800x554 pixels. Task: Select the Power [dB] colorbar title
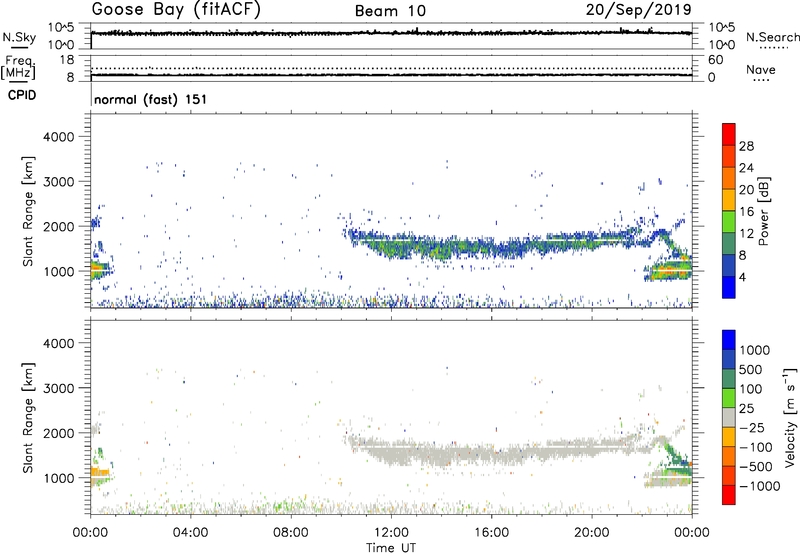(763, 211)
